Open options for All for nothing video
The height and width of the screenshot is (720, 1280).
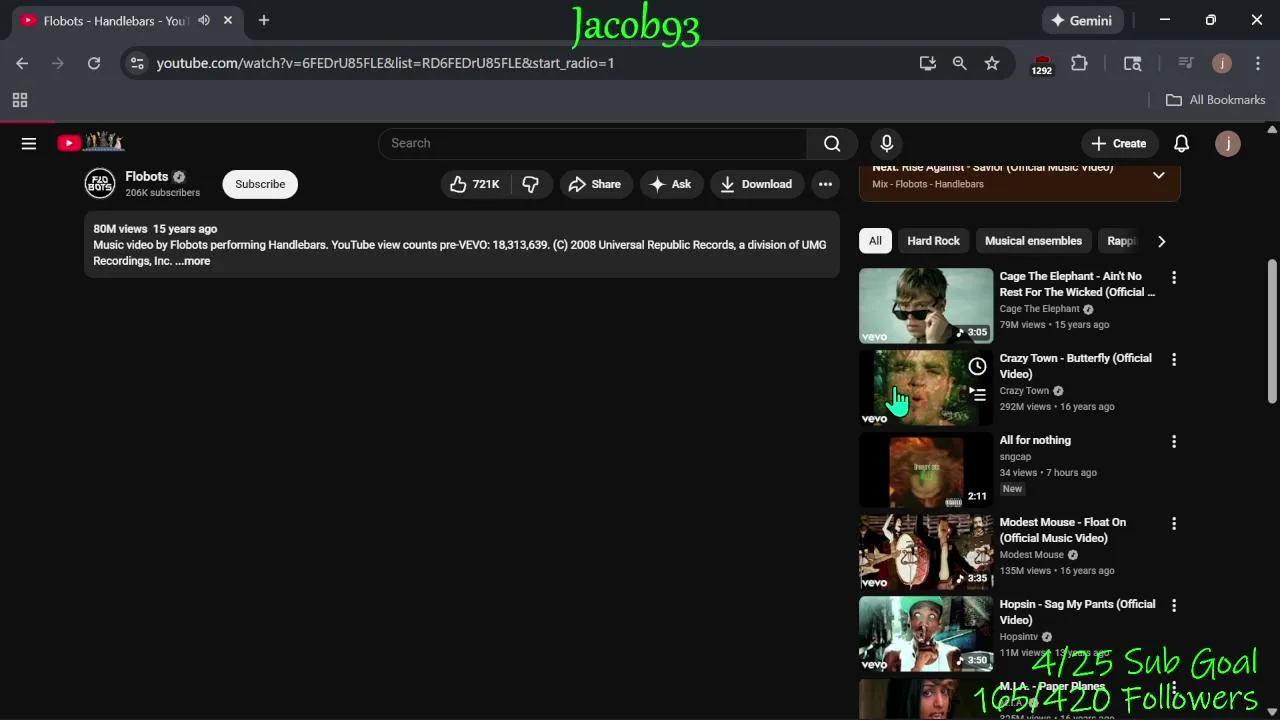point(1174,441)
